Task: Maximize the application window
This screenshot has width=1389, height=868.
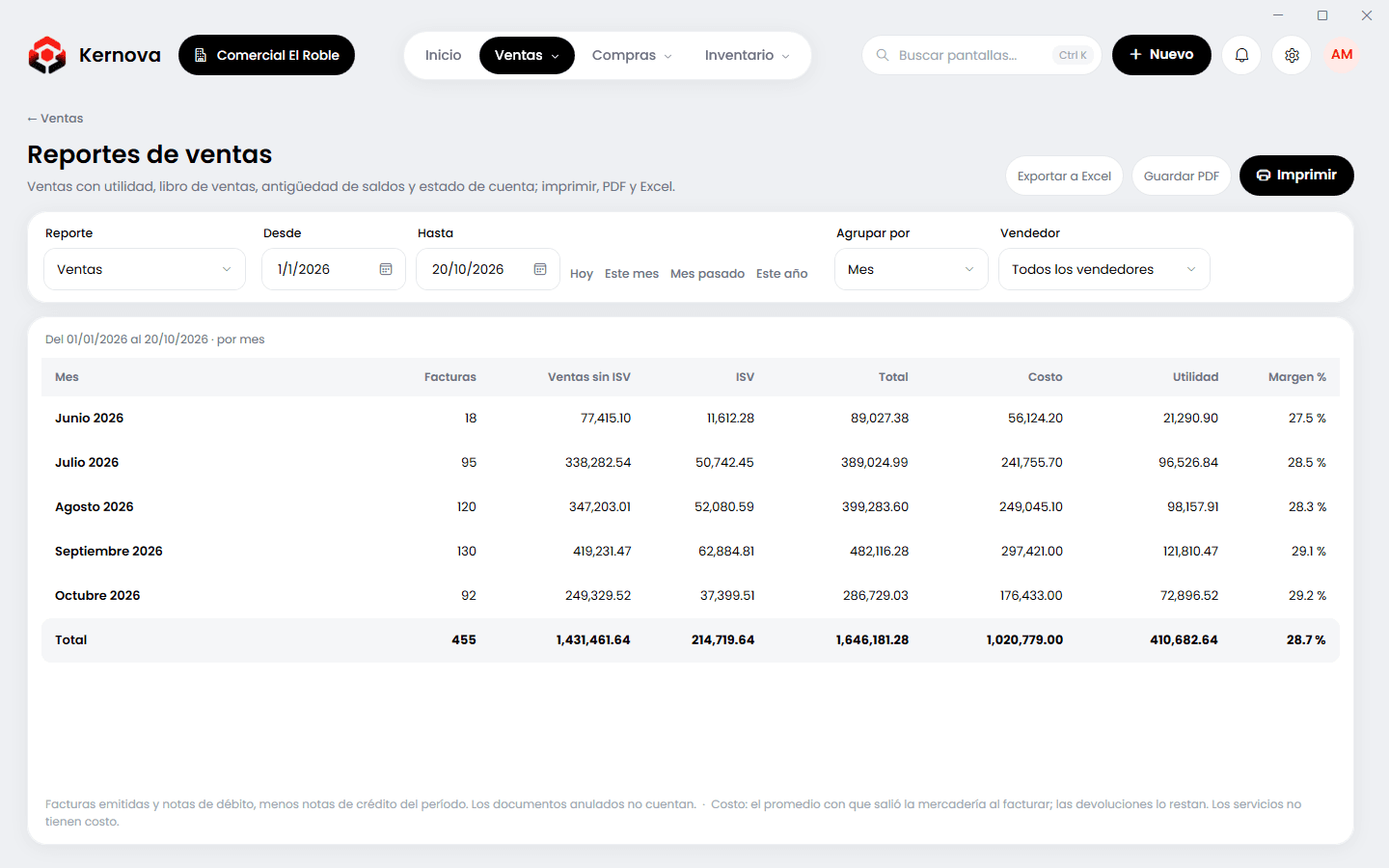Action: click(1322, 15)
